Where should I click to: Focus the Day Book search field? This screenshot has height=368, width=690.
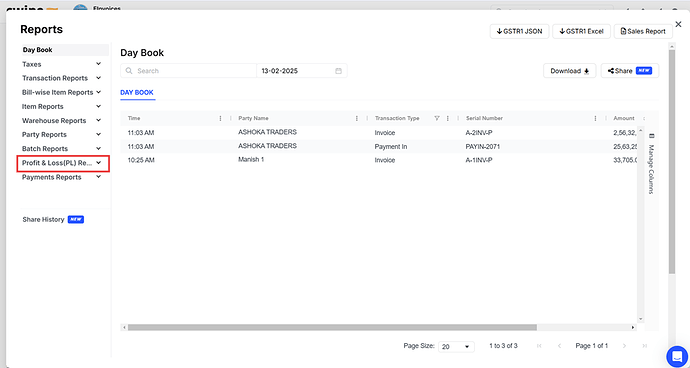click(x=188, y=71)
